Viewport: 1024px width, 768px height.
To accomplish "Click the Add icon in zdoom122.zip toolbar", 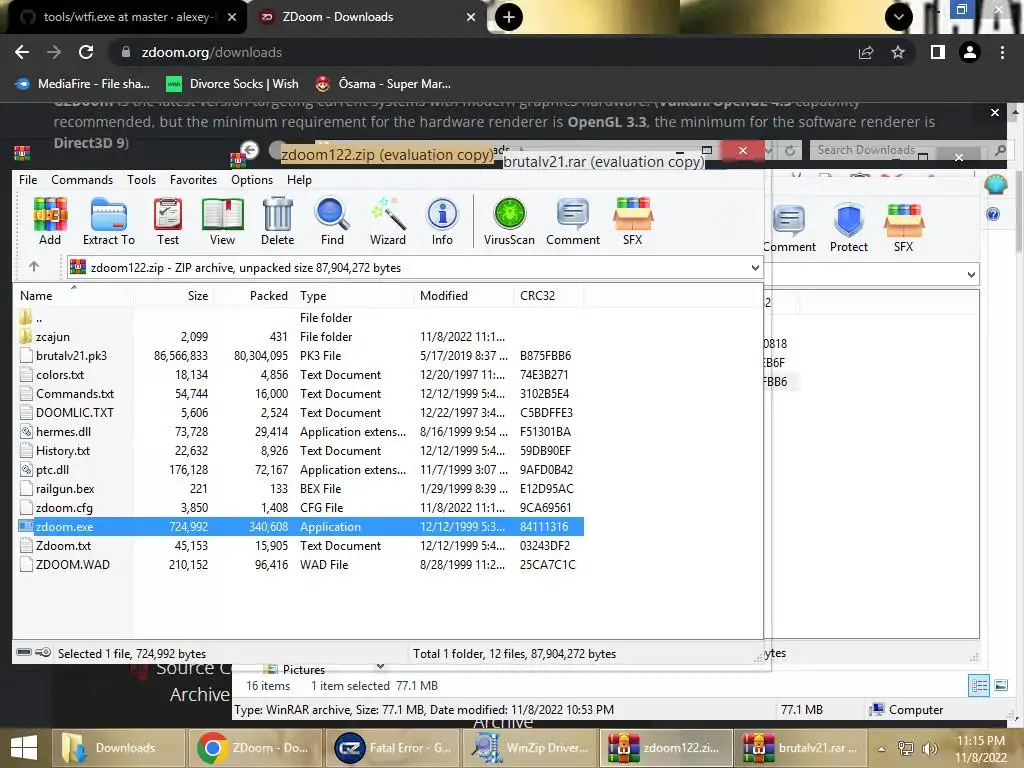I will [50, 221].
